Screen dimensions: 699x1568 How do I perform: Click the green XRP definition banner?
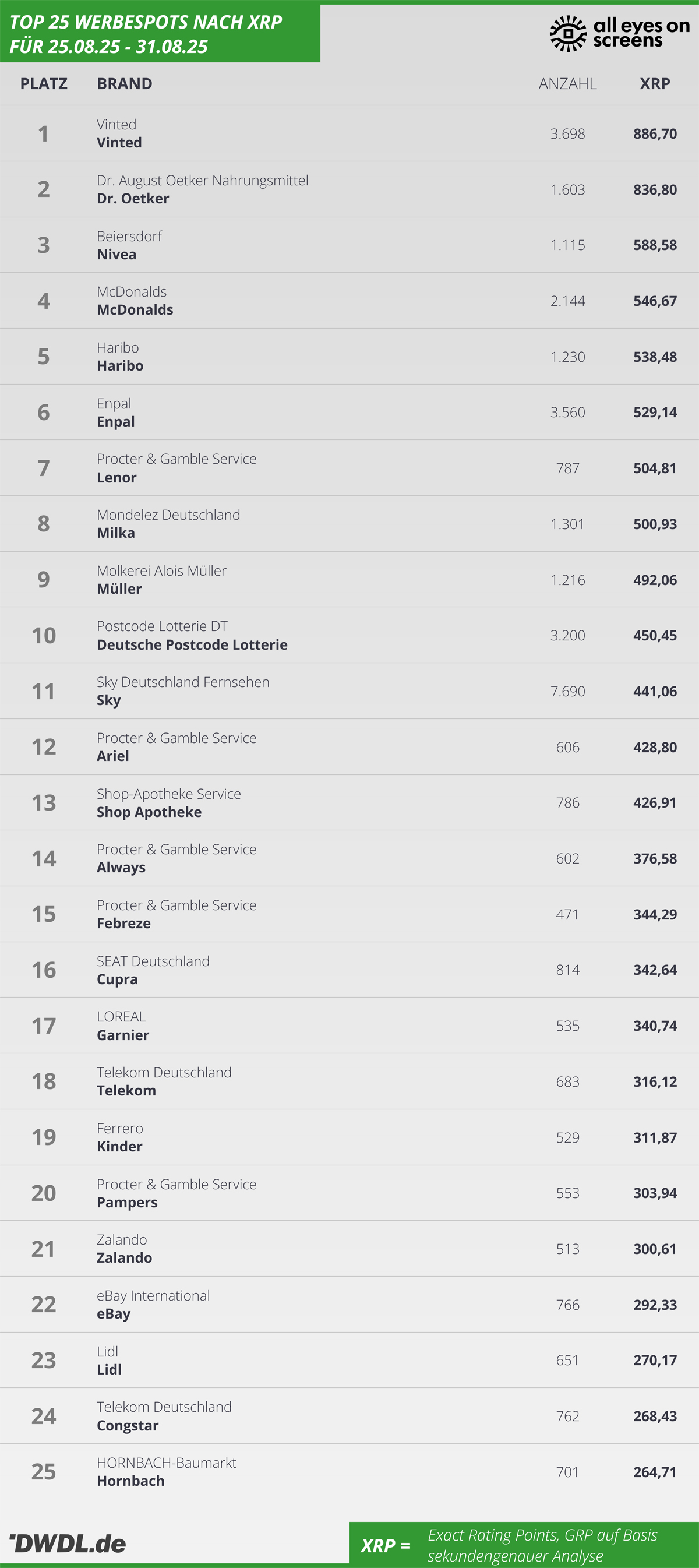524,1545
